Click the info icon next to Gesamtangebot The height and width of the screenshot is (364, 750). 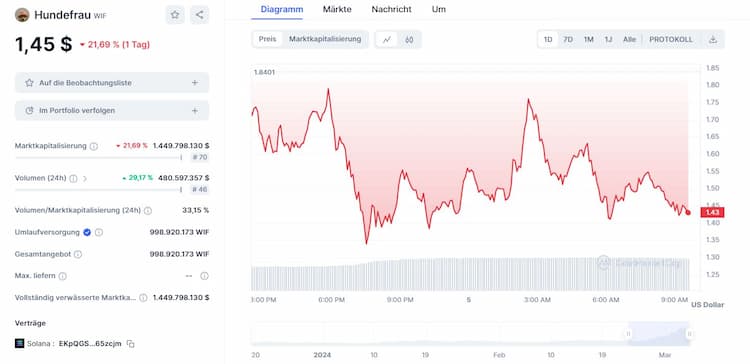point(77,254)
